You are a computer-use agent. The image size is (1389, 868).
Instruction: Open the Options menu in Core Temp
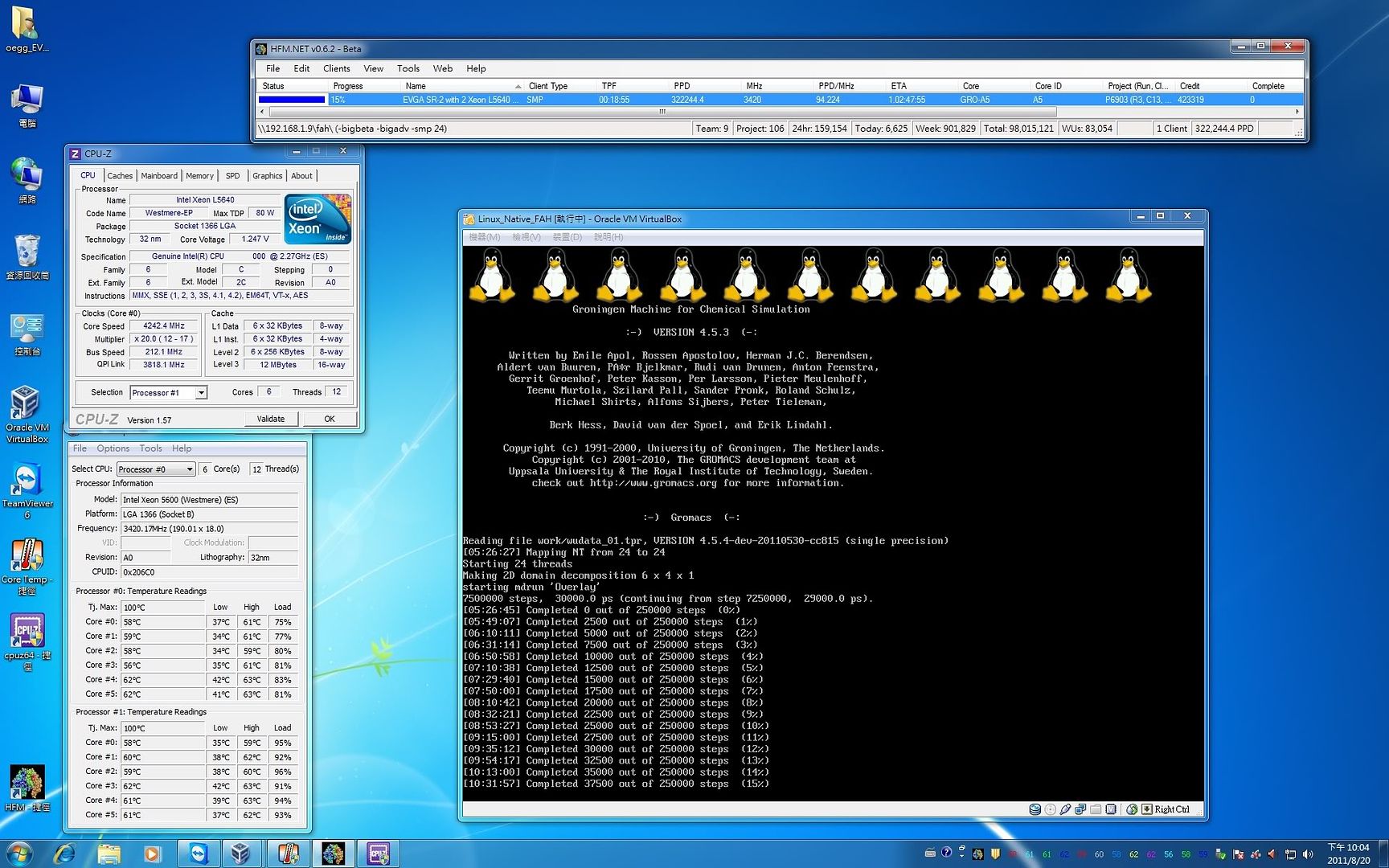pyautogui.click(x=113, y=448)
